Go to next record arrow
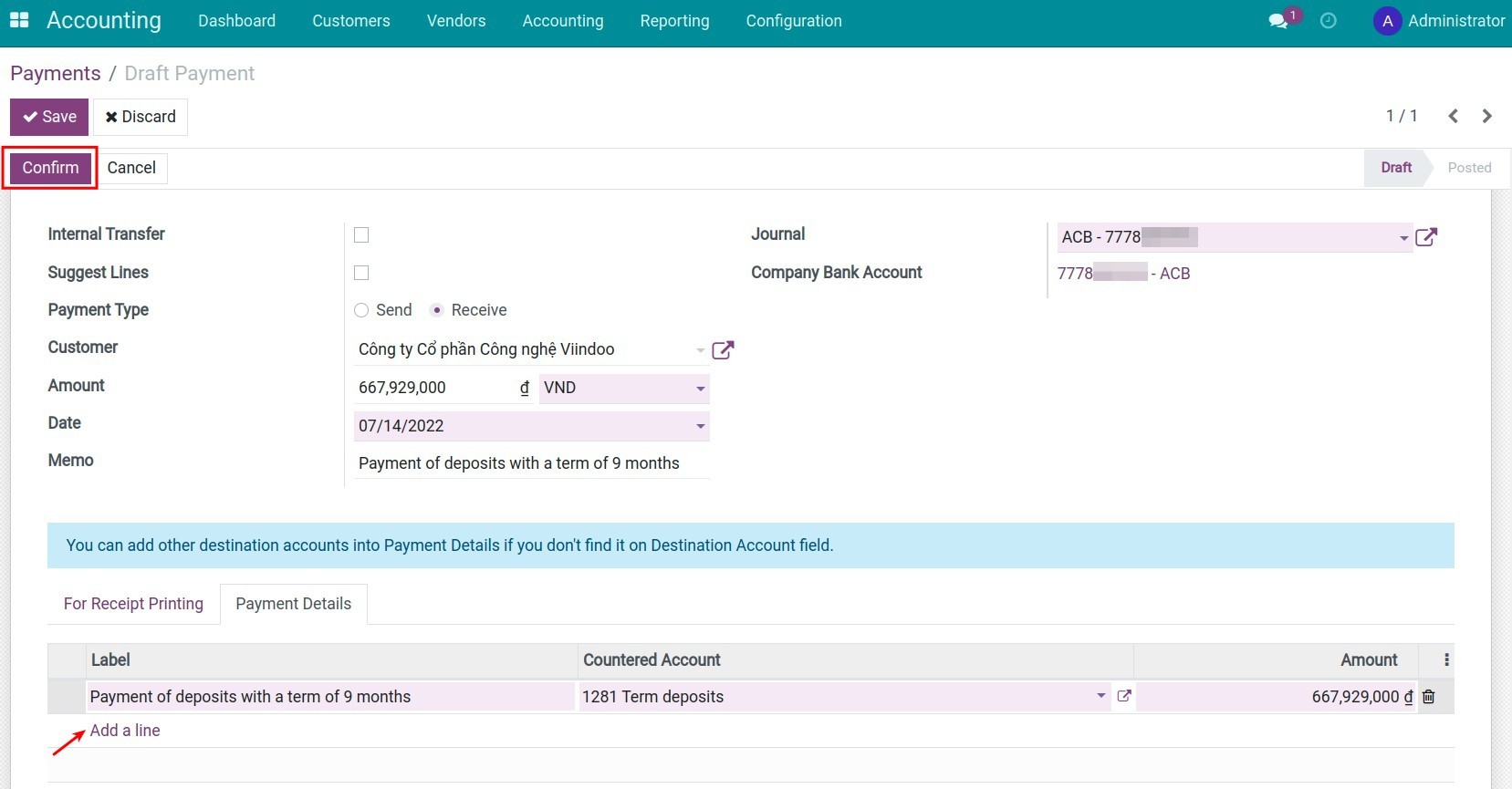This screenshot has width=1512, height=789. coord(1487,116)
